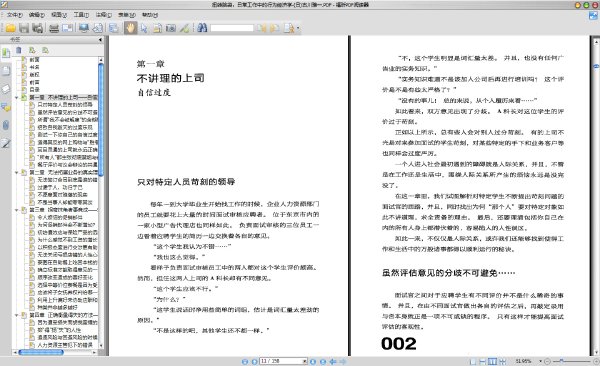The height and width of the screenshot is (366, 600).
Task: Click the Save floppy disk icon
Action: click(24, 28)
